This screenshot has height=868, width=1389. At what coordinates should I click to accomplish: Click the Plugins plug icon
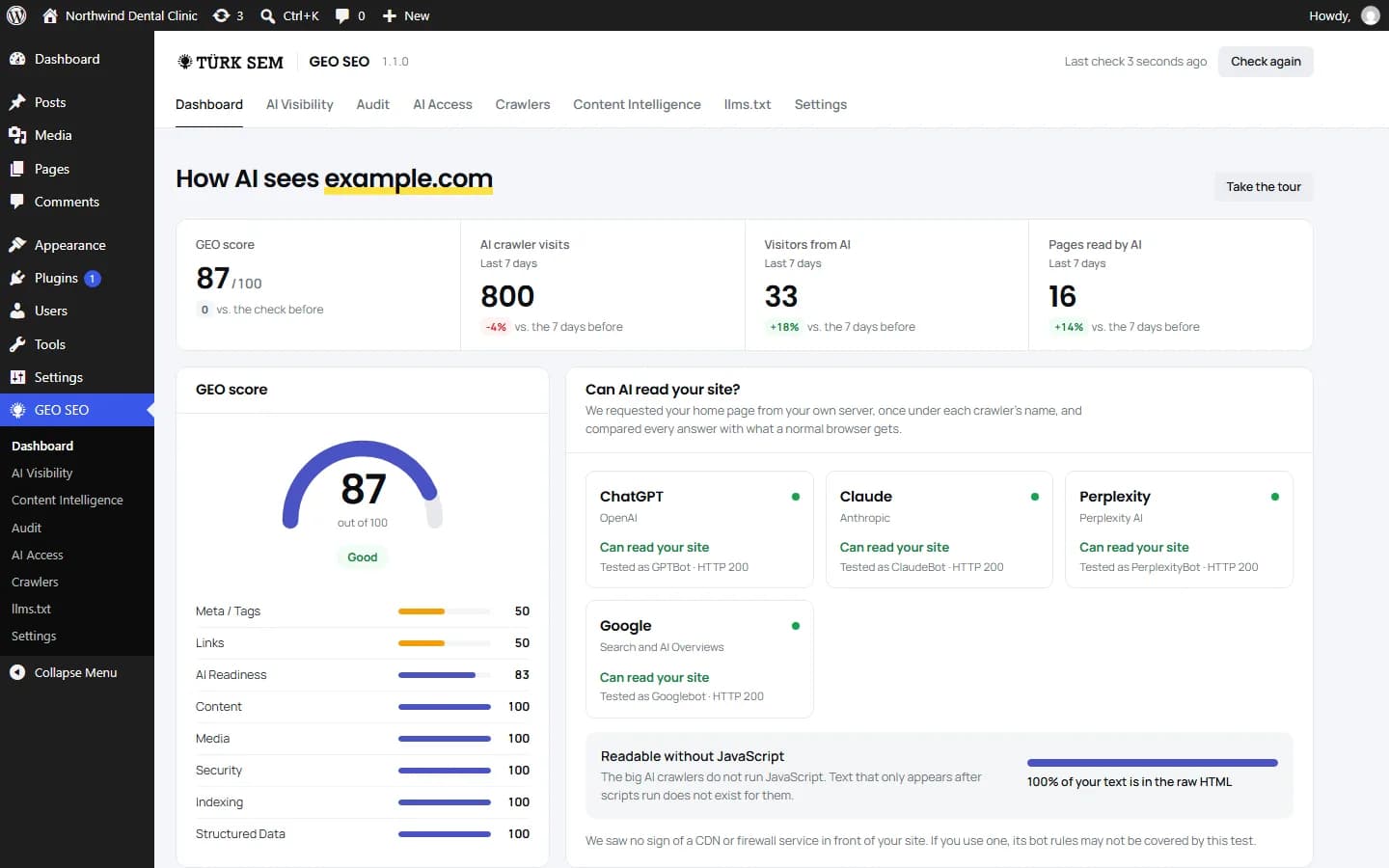tap(17, 278)
